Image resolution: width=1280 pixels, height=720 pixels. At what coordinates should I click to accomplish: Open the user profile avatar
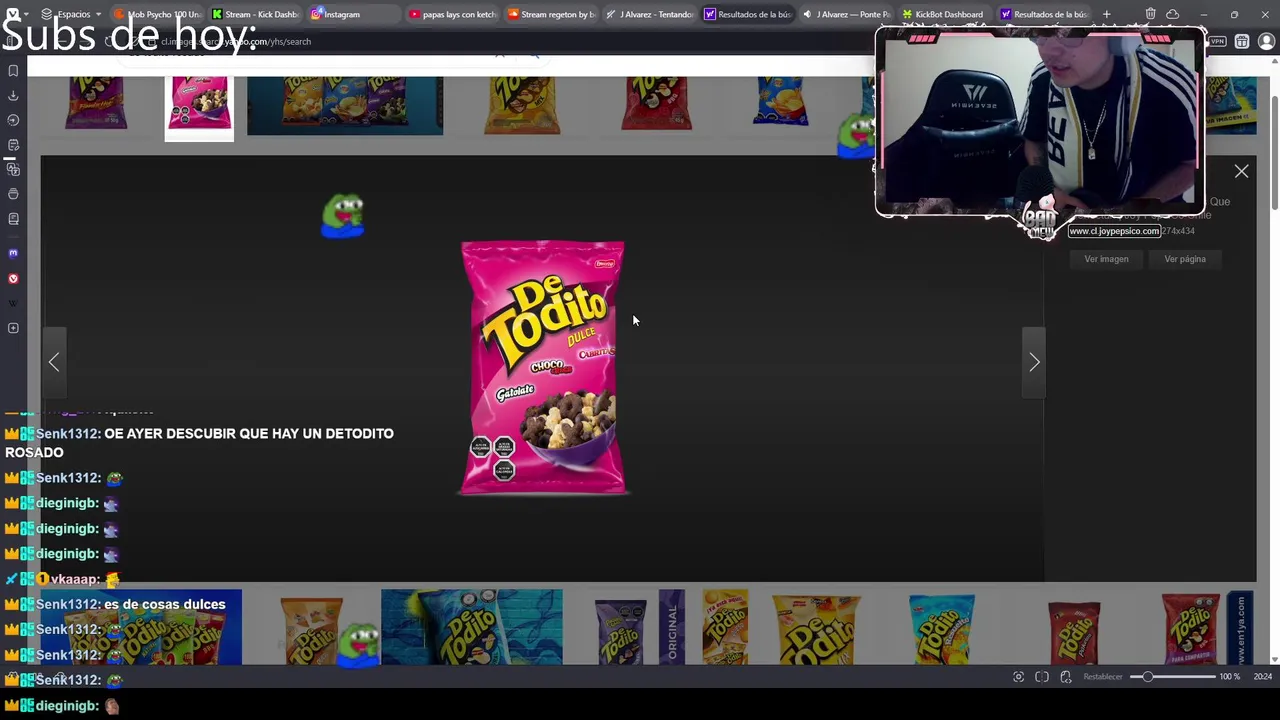coord(1266,42)
